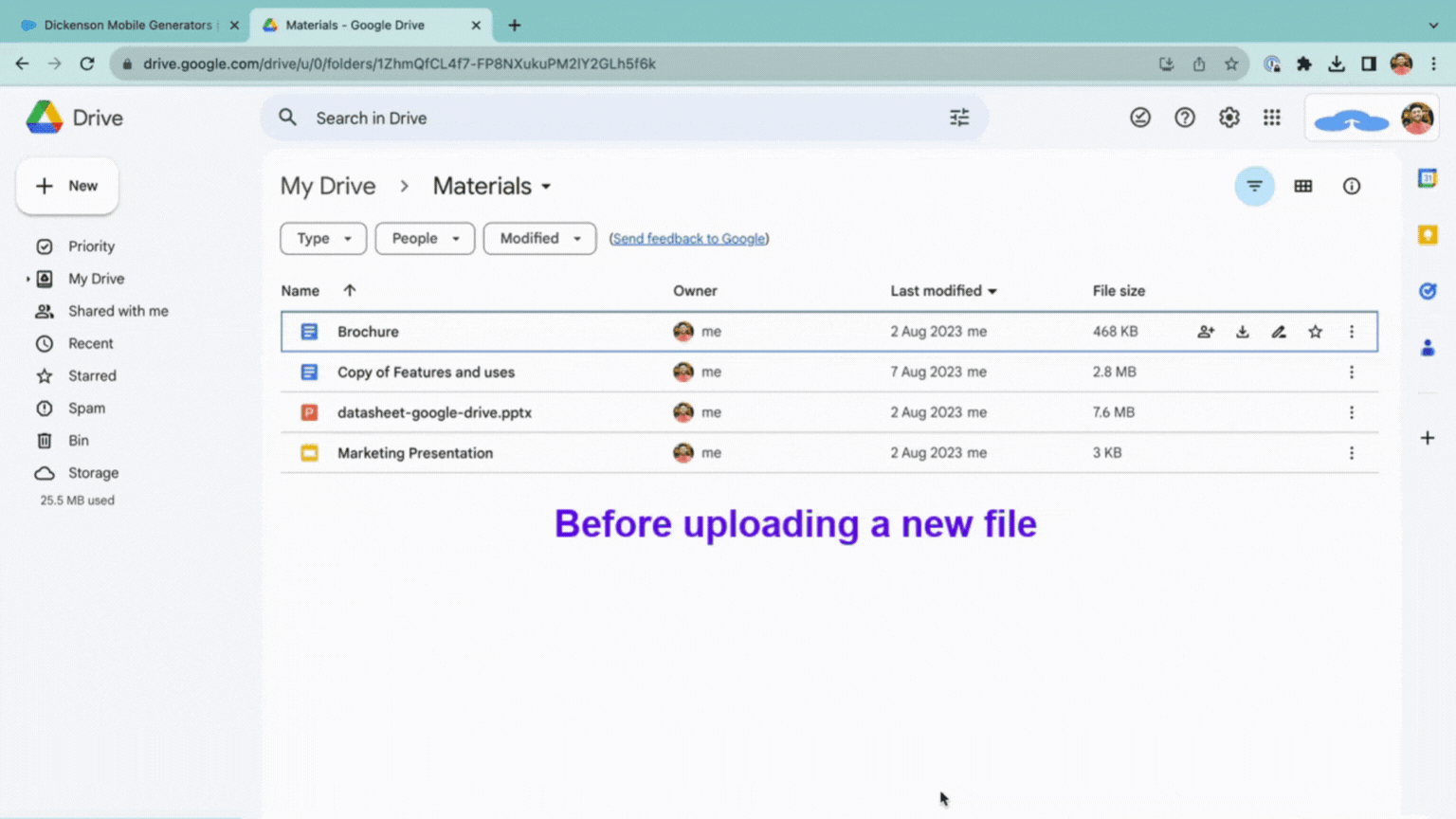
Task: Open the Send feedback to Google link
Action: click(689, 238)
